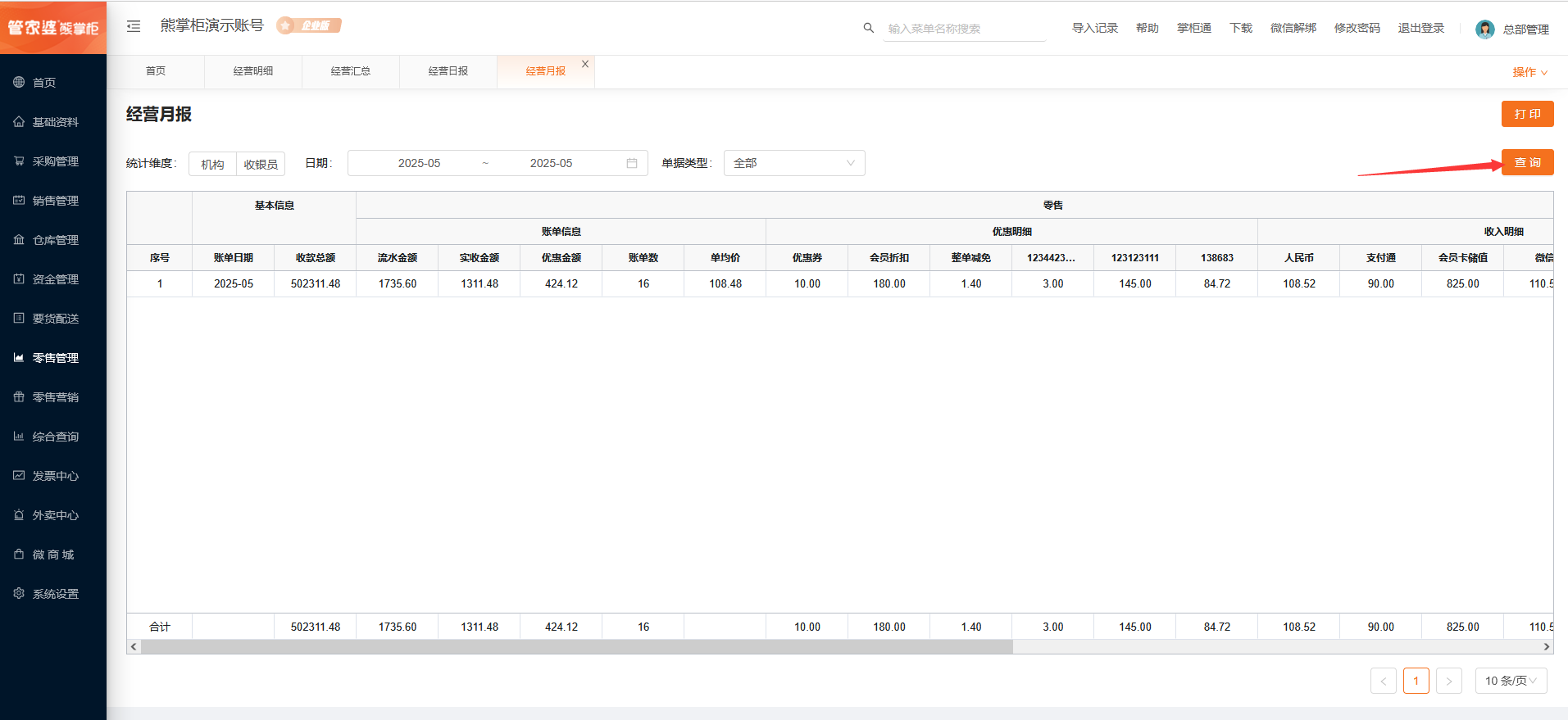The height and width of the screenshot is (720, 1568).
Task: Select 机构 statistics dimension
Action: (x=212, y=164)
